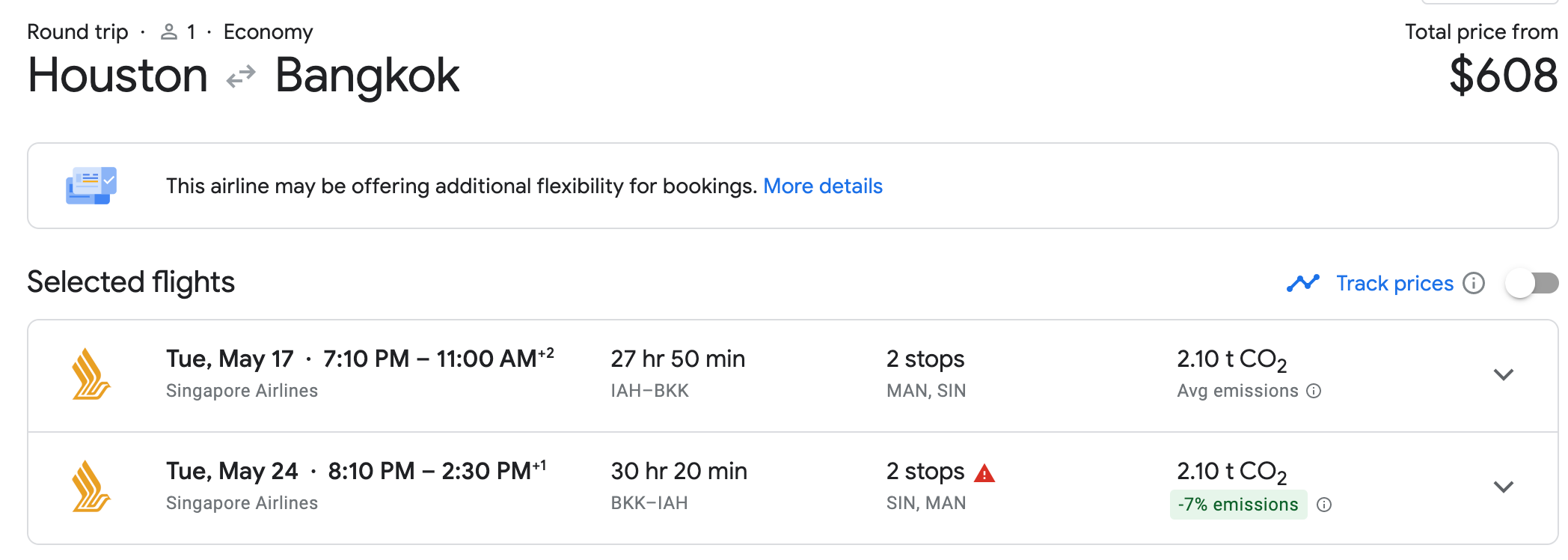
Task: Click the passenger count person icon
Action: [169, 32]
